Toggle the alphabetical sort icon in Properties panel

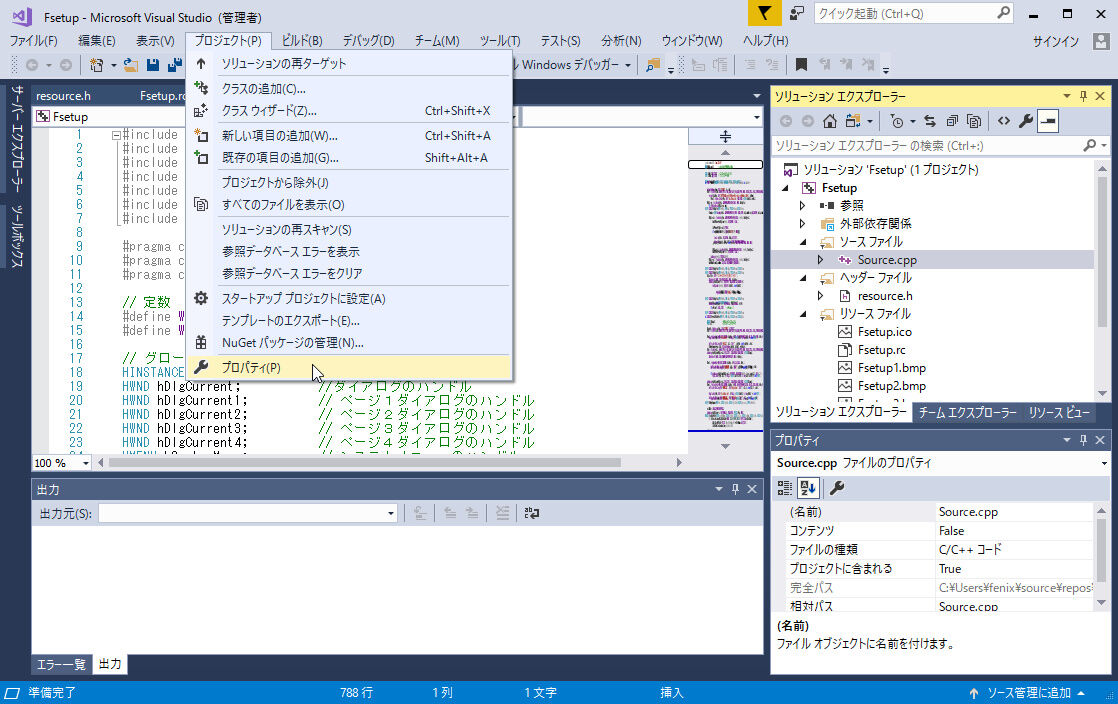pos(808,488)
